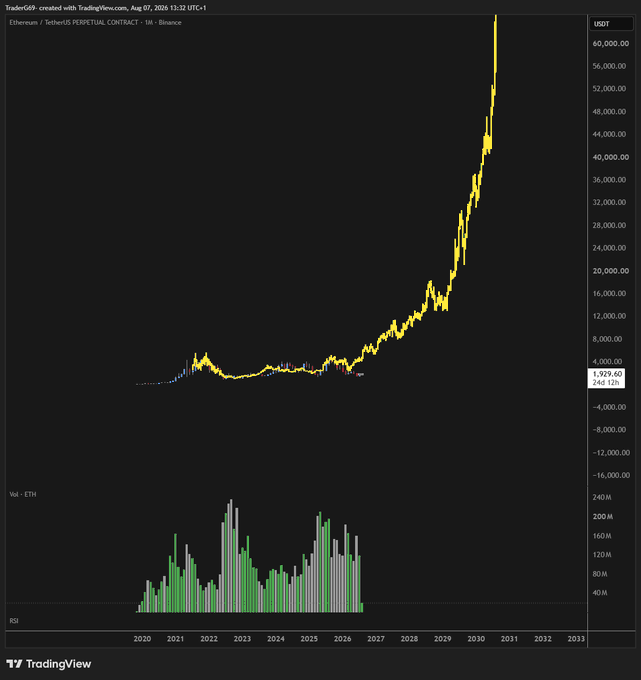
Task: Click the negative −16,000.00 price axis label
Action: [611, 475]
